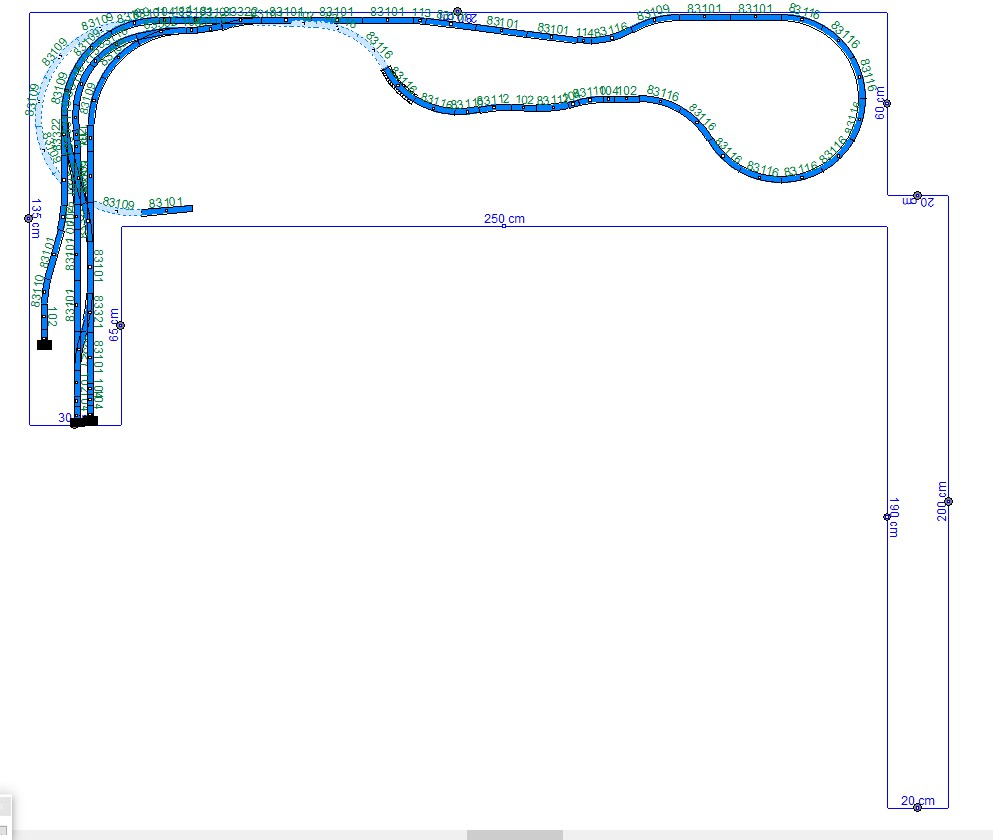993x840 pixels.
Task: Click the 30 cm bottom-left edge handle
Action: click(75, 424)
